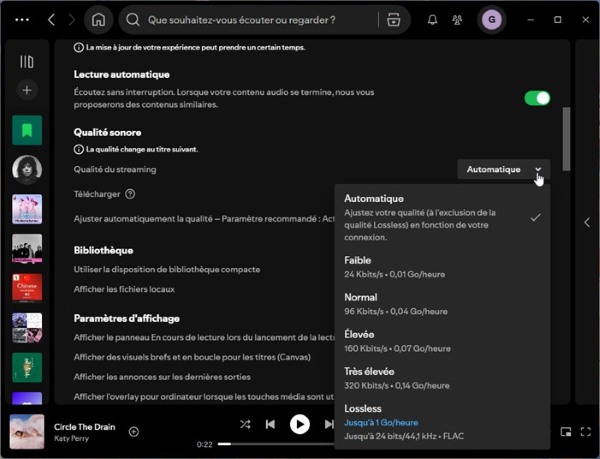The width and height of the screenshot is (600, 459).
Task: Skip to the previous track
Action: pos(270,424)
